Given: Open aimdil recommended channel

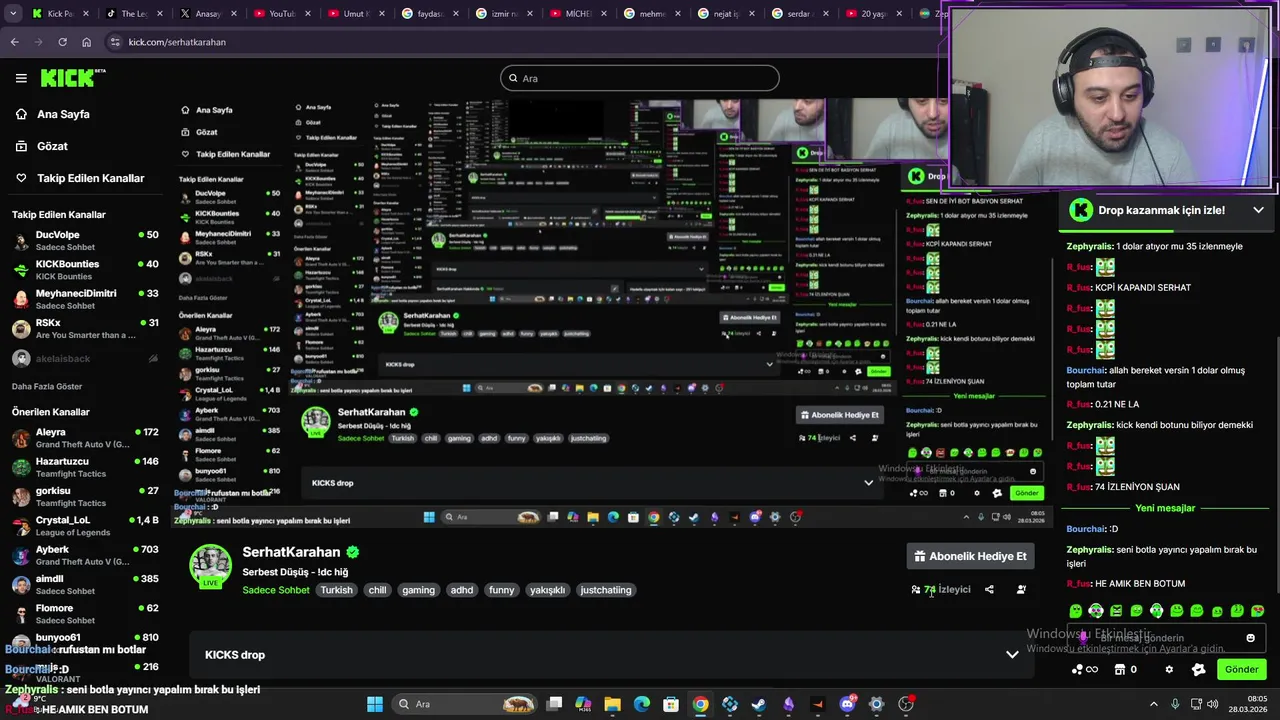Looking at the screenshot, I should 85,584.
